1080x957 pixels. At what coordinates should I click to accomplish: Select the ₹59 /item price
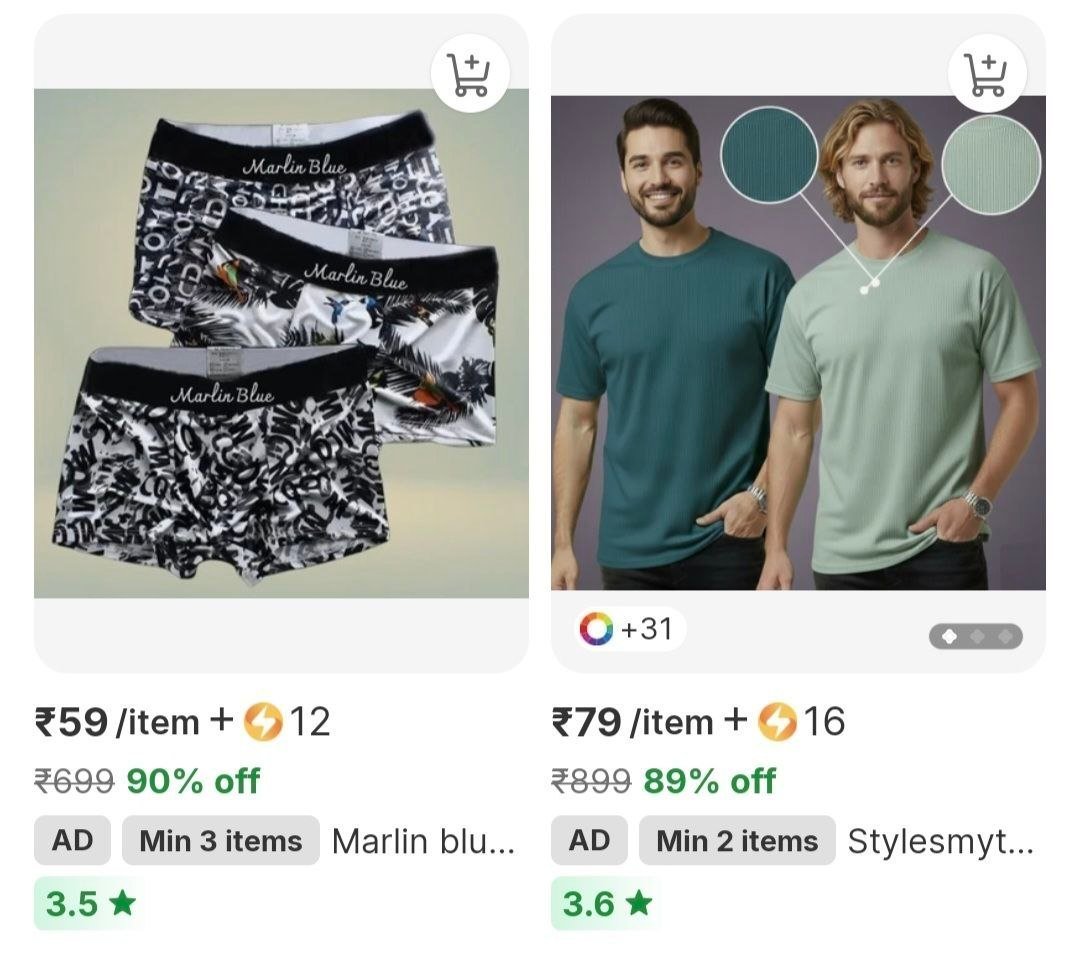[116, 722]
